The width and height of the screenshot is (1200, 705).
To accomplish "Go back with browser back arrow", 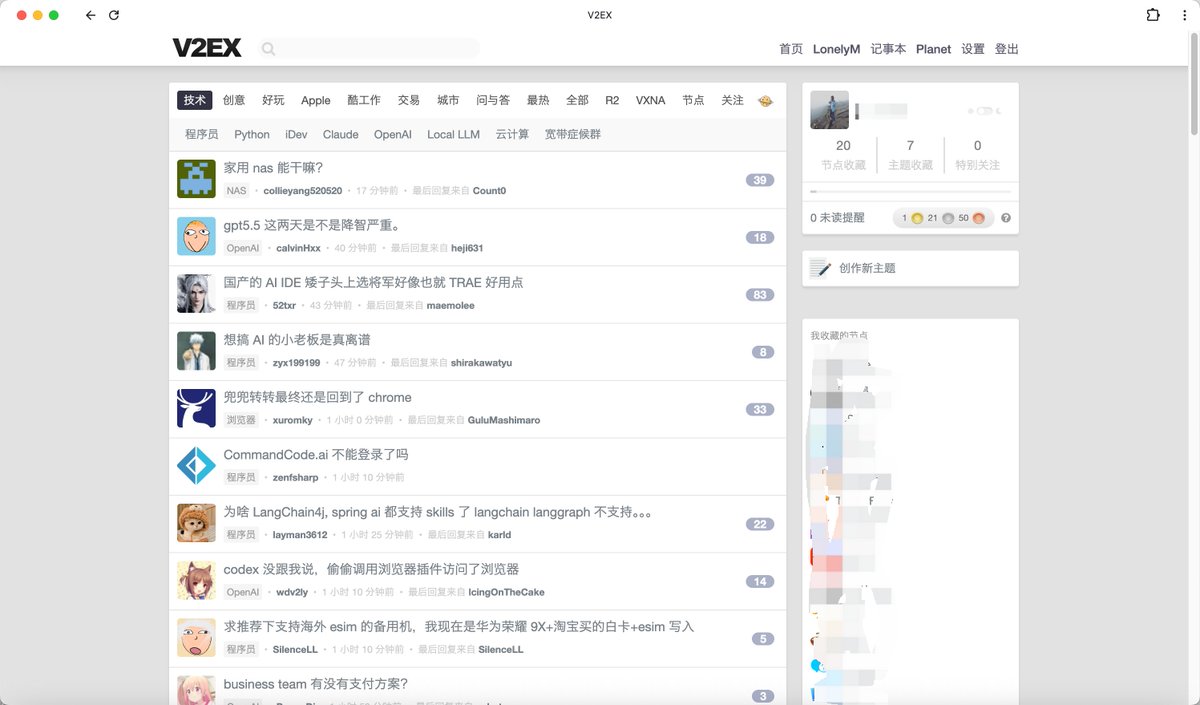I will [90, 15].
